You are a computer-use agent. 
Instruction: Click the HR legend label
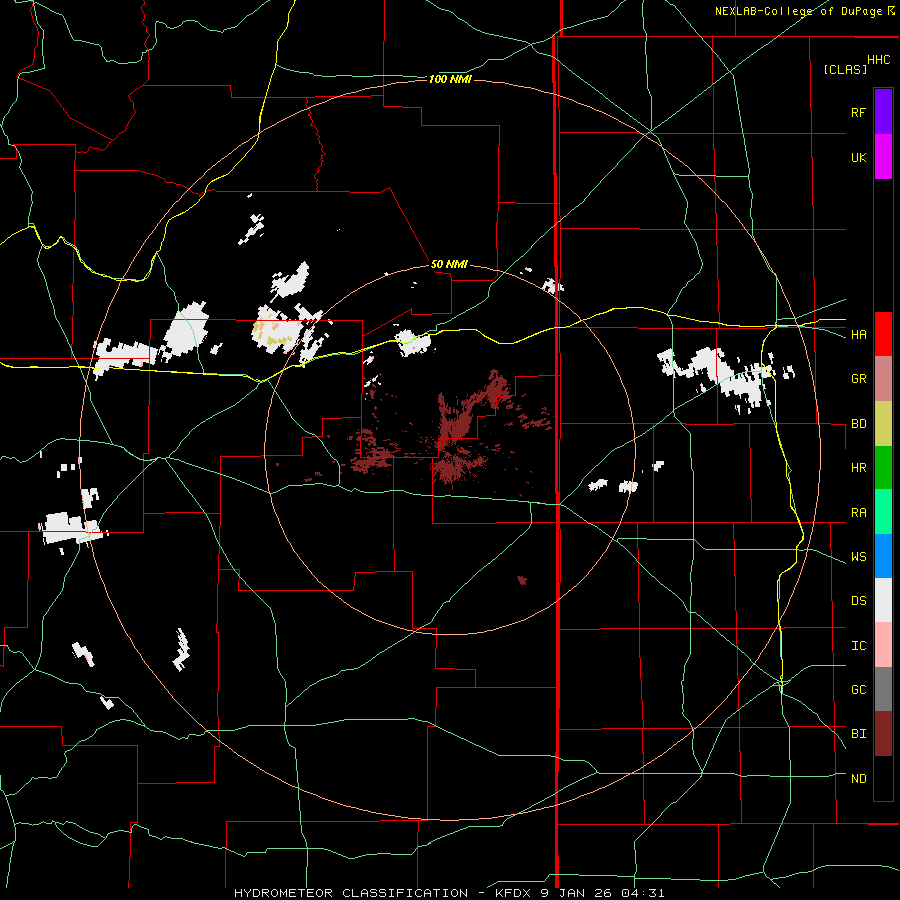858,468
